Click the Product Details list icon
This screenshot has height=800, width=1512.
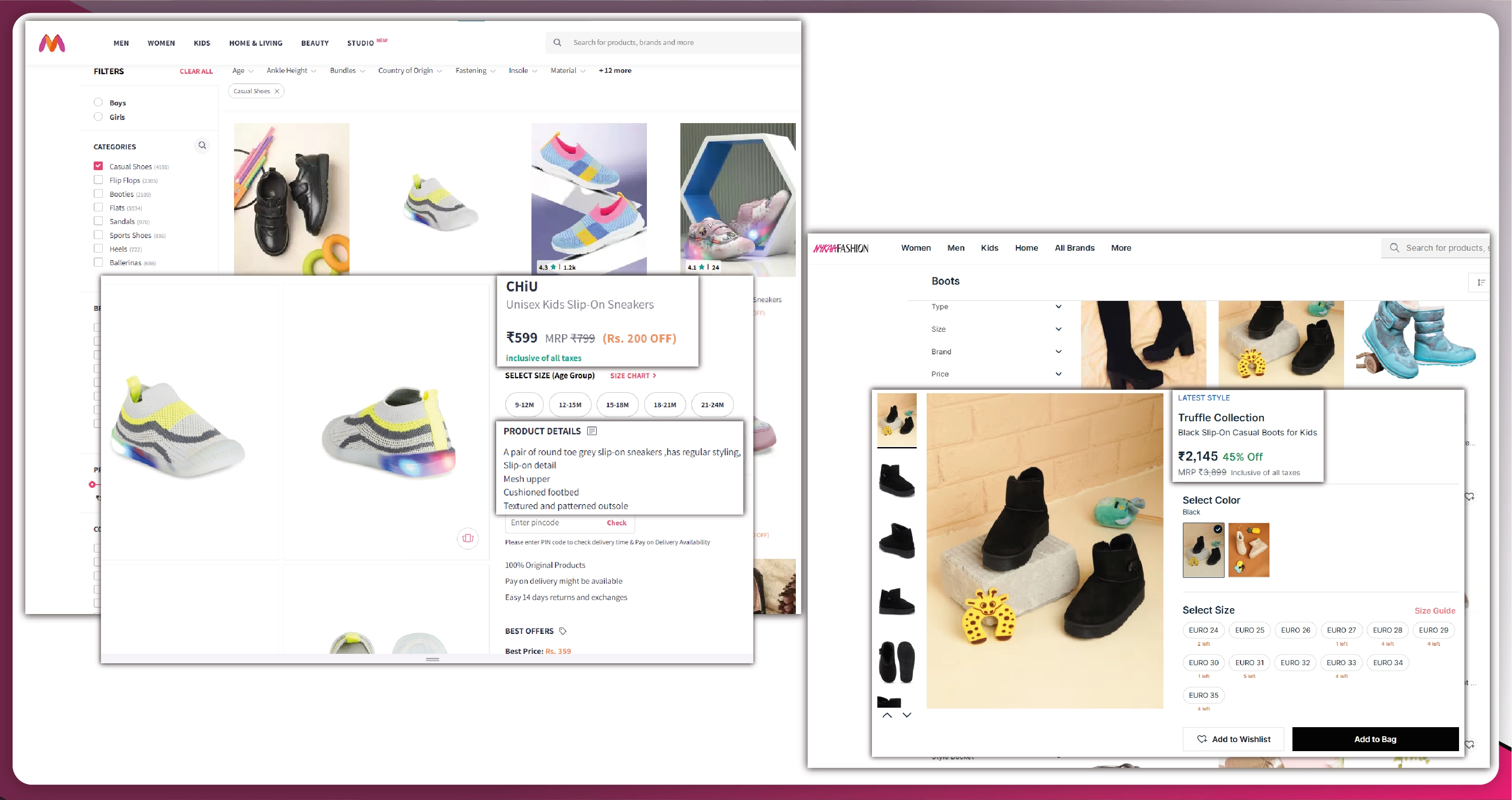pyautogui.click(x=592, y=431)
